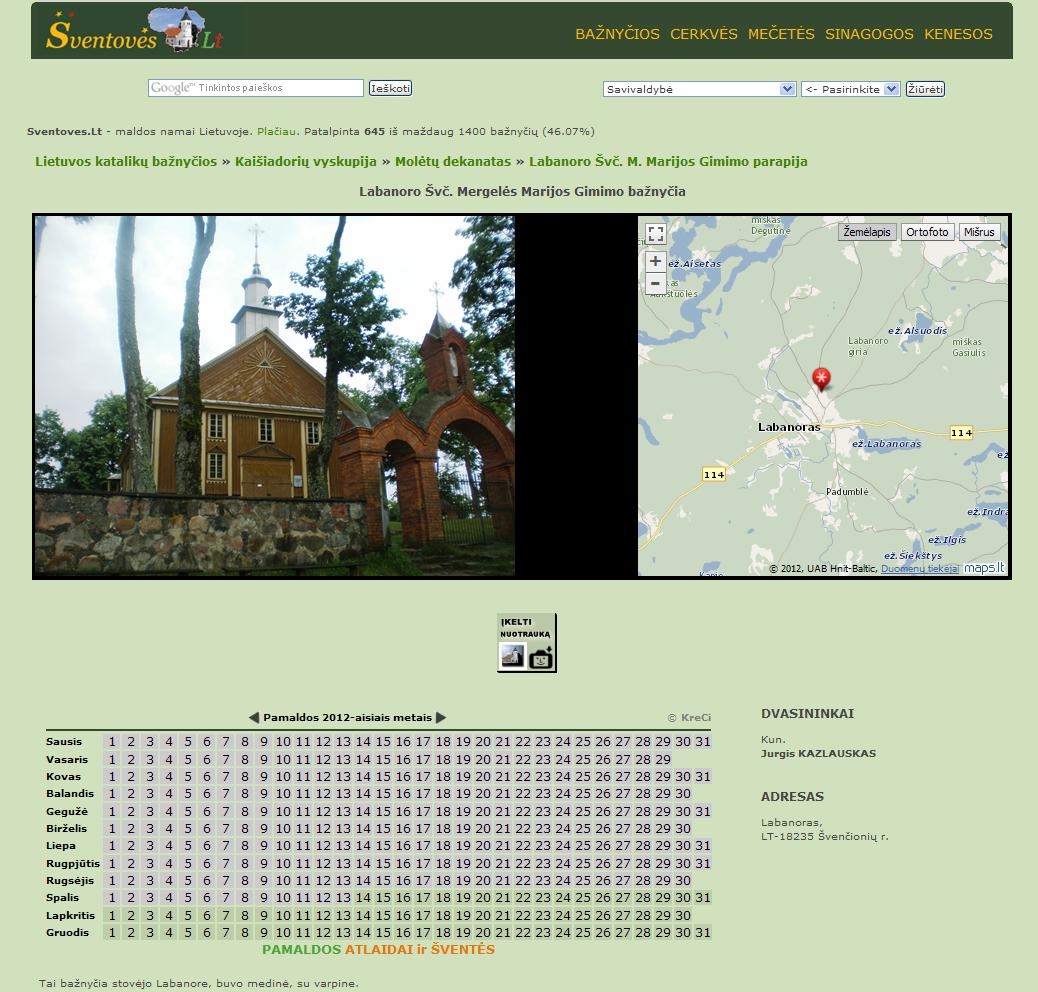1038x992 pixels.
Task: Click priest name Jurgis KAZLAUSKAS
Action: (818, 753)
